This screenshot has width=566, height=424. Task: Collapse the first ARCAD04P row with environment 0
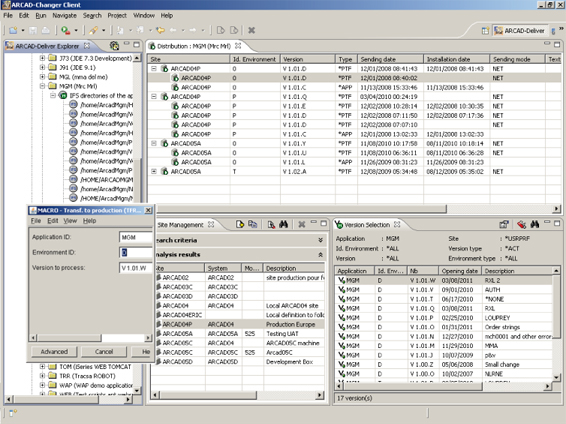154,69
